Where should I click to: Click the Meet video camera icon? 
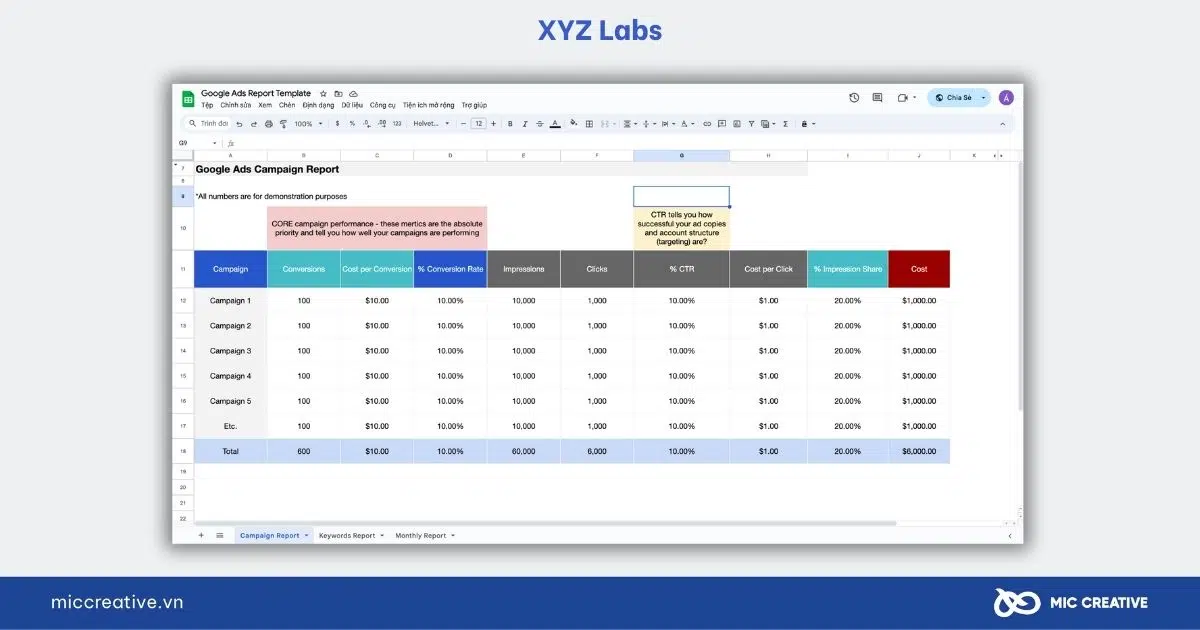click(903, 97)
